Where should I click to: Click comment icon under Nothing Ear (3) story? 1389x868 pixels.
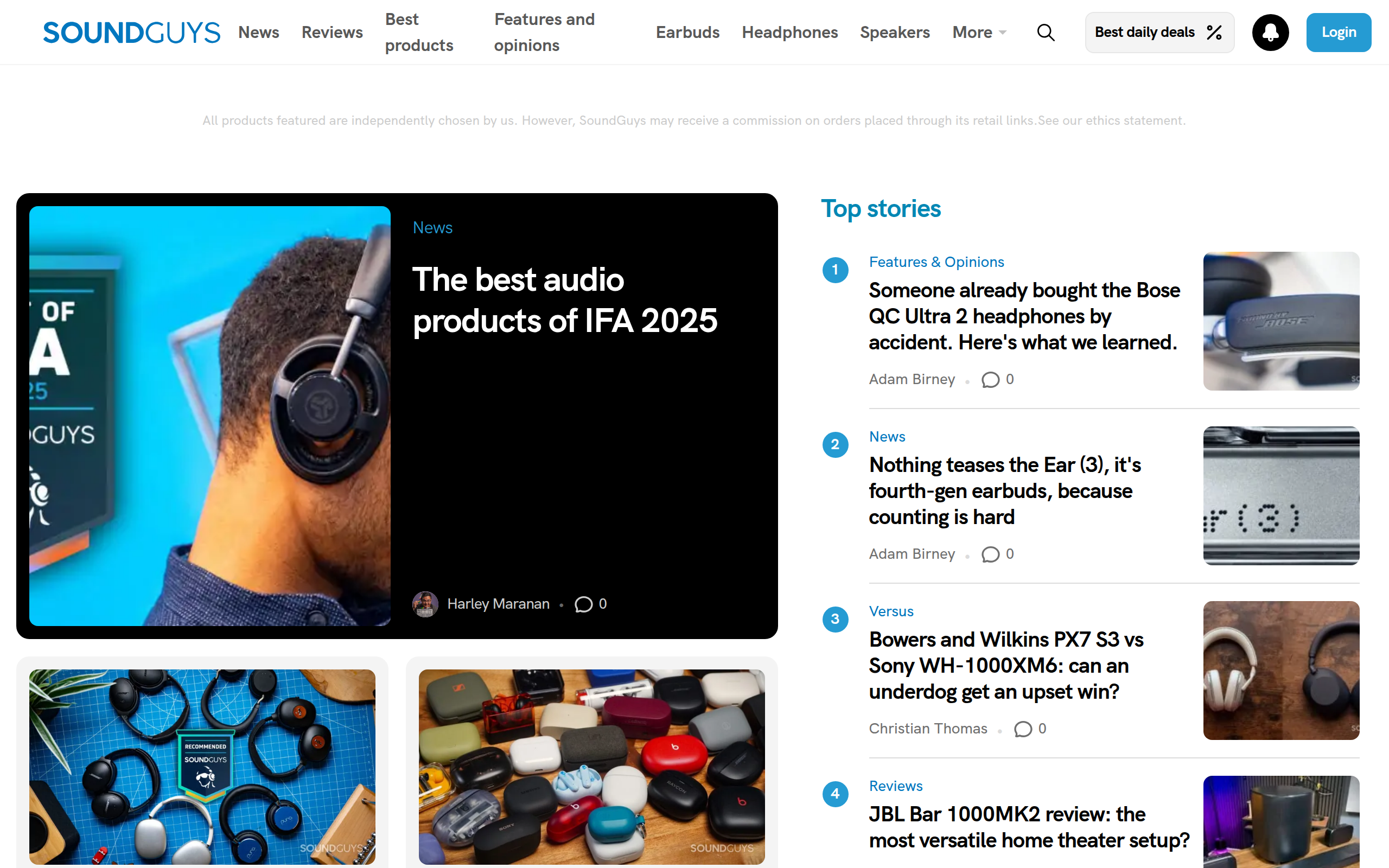(990, 554)
